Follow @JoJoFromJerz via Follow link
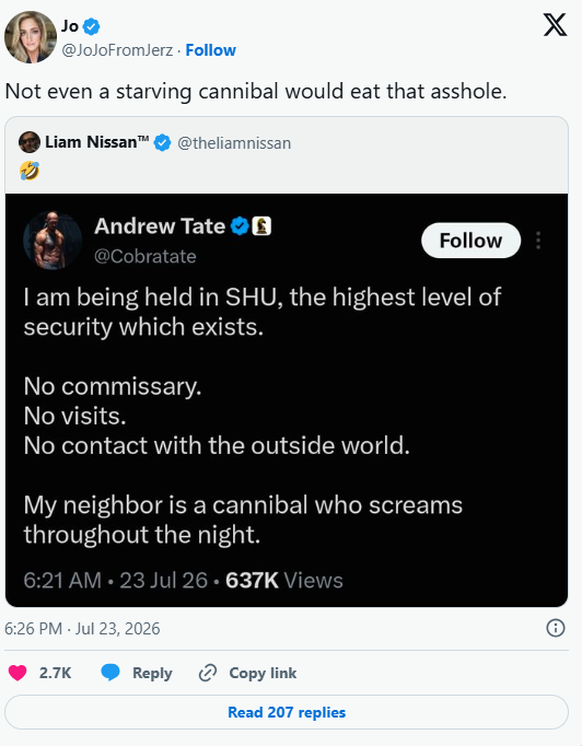The height and width of the screenshot is (746, 582). coord(210,50)
